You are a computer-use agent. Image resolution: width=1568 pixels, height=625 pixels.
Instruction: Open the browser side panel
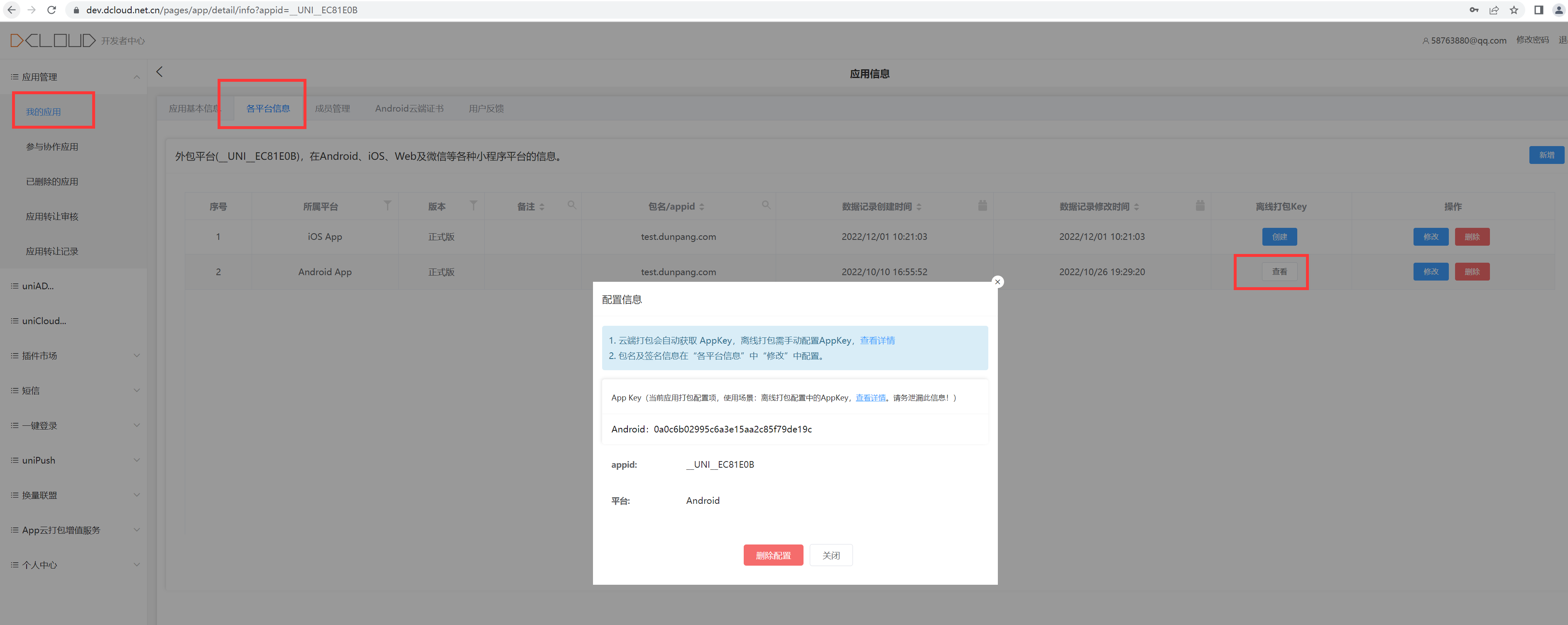point(1539,10)
